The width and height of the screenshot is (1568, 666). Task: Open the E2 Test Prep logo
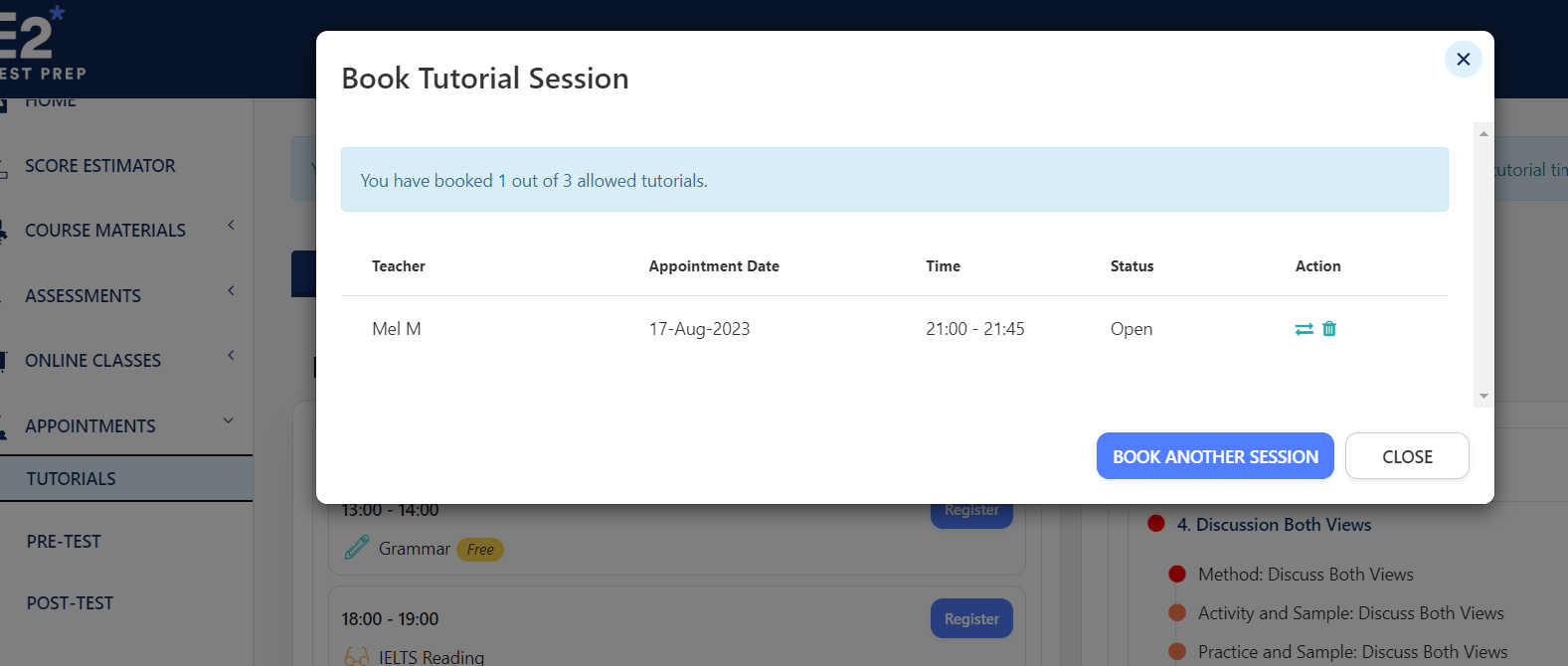click(42, 45)
